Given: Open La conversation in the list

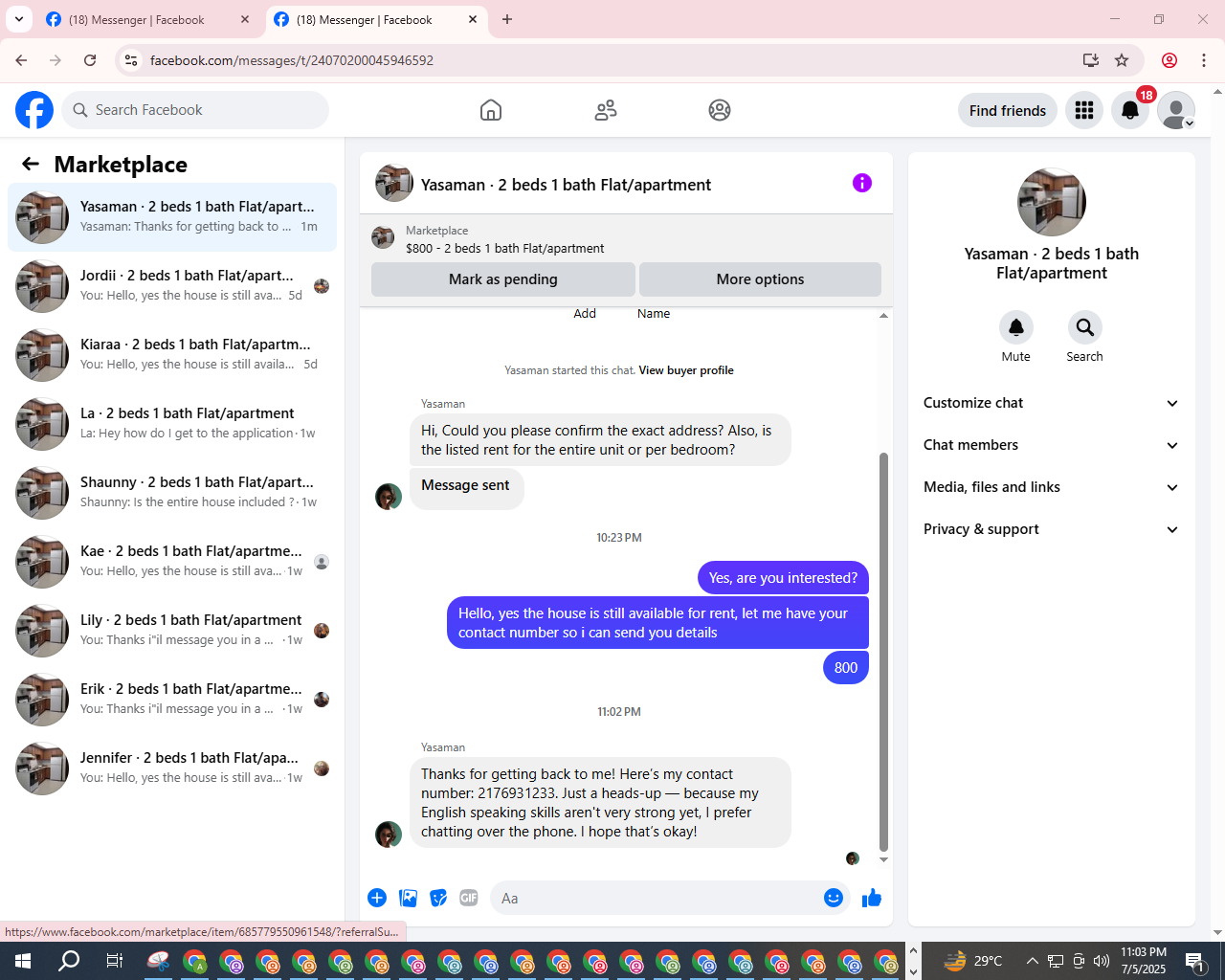Looking at the screenshot, I should 172,424.
